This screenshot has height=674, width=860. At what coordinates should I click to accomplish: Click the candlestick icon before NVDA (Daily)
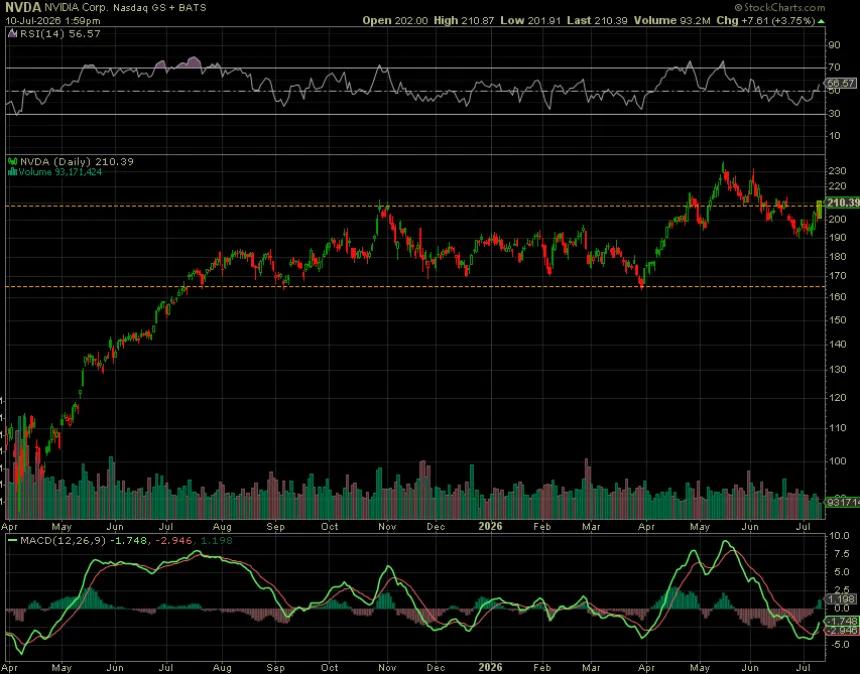[x=13, y=162]
